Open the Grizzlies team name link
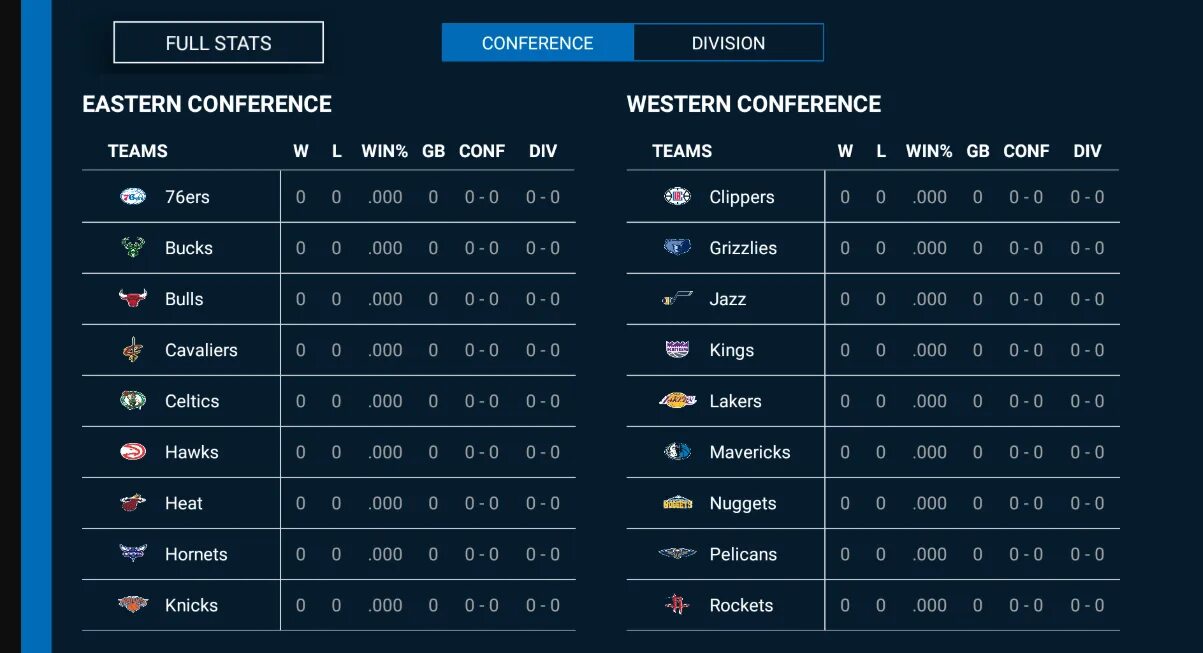Screen dimensions: 1203x653 (743, 248)
